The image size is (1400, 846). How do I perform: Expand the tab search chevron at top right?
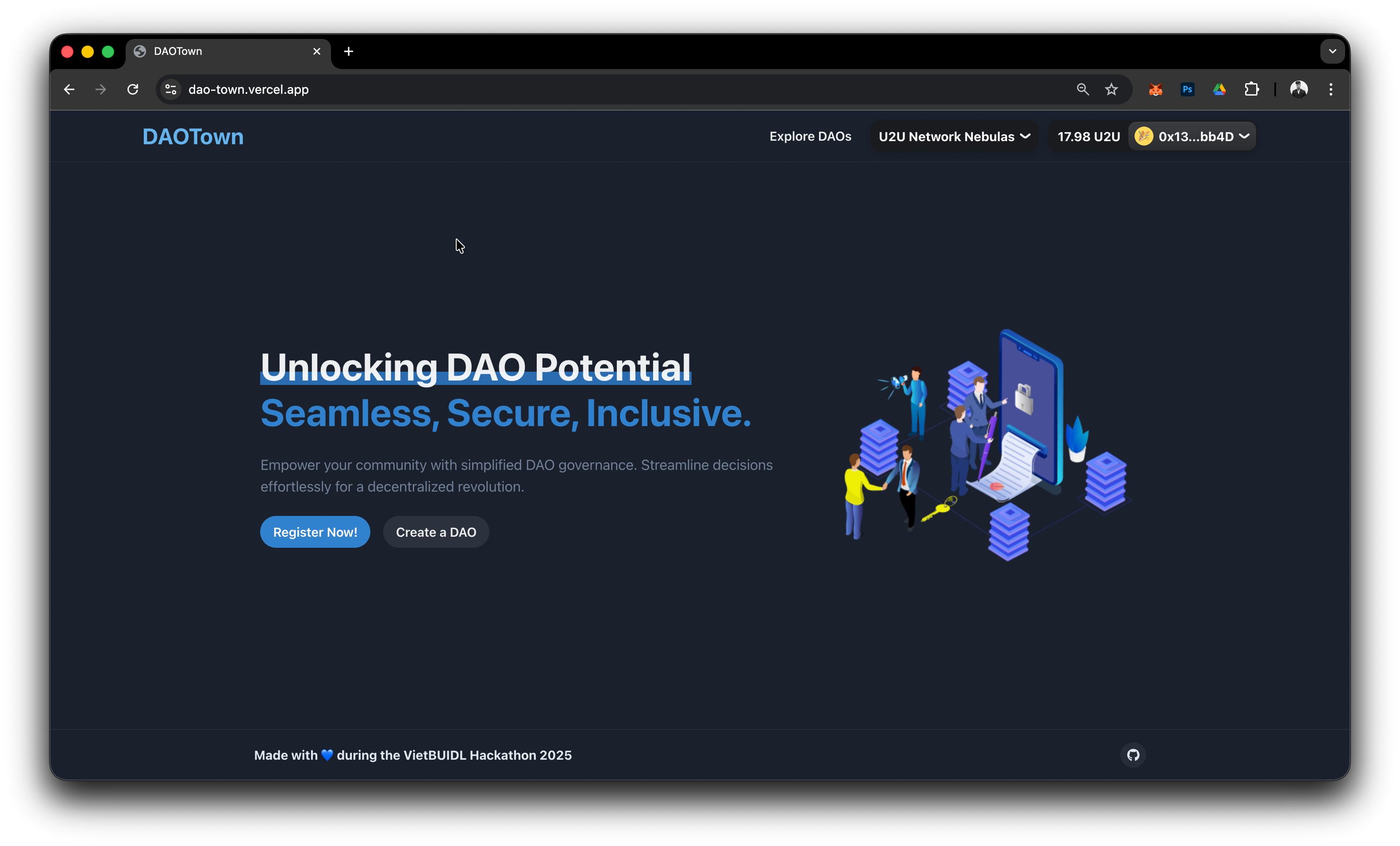click(1332, 51)
